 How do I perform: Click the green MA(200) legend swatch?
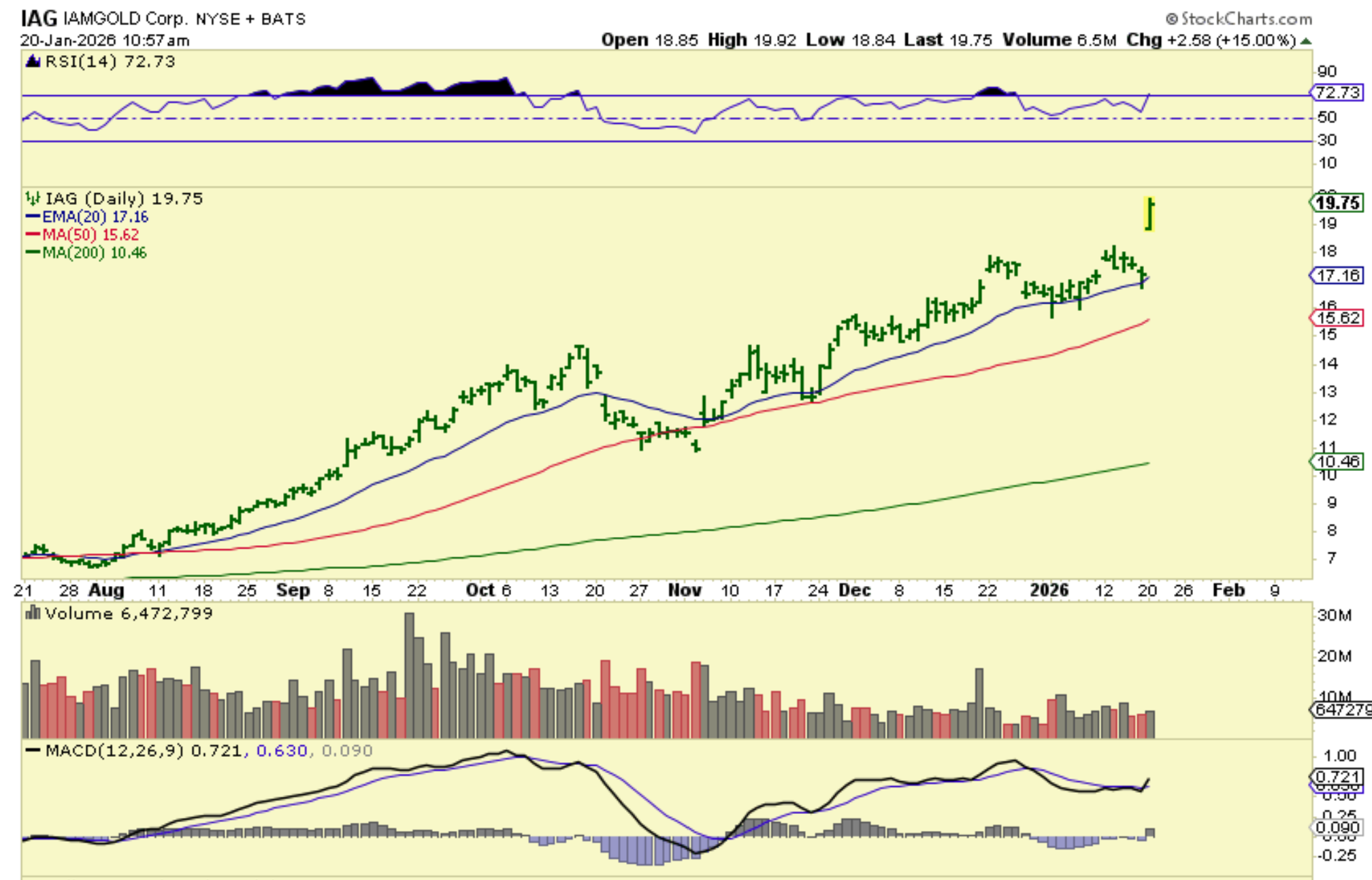[33, 252]
